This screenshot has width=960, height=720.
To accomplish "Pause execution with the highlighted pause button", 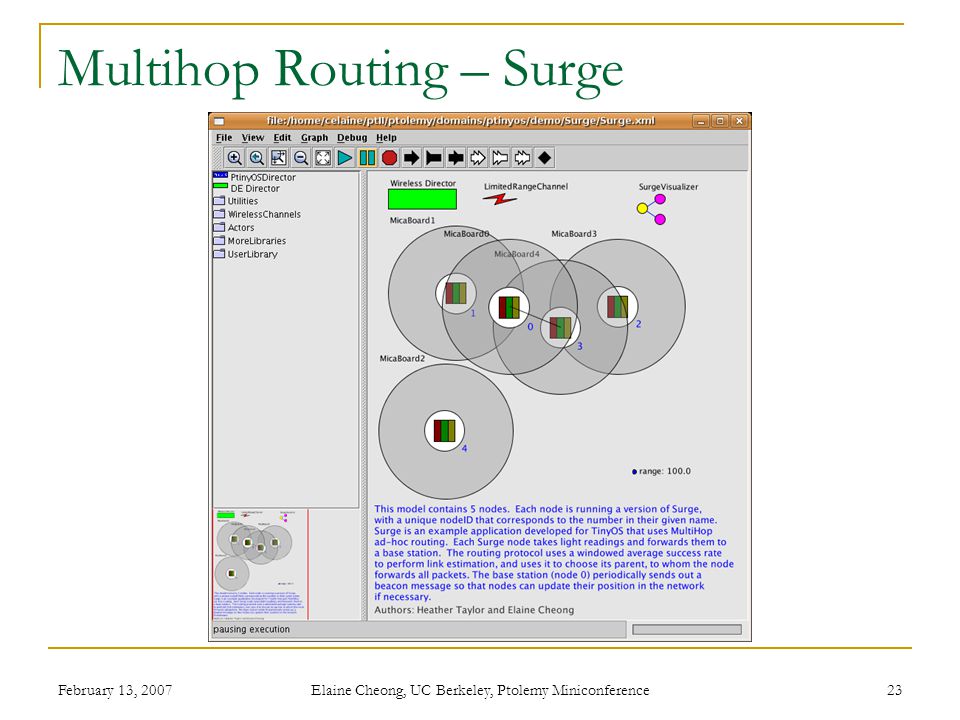I will (367, 158).
